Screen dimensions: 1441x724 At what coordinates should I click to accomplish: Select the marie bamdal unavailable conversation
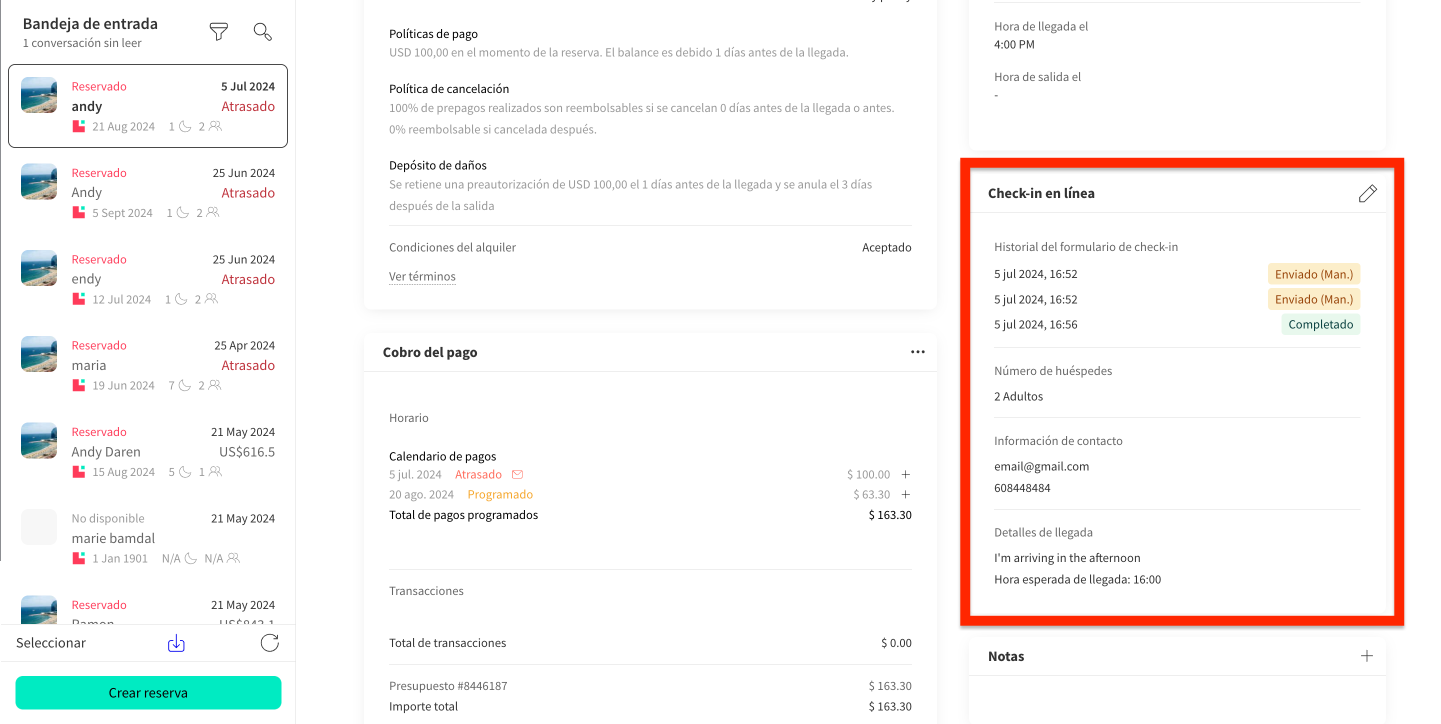tap(148, 538)
